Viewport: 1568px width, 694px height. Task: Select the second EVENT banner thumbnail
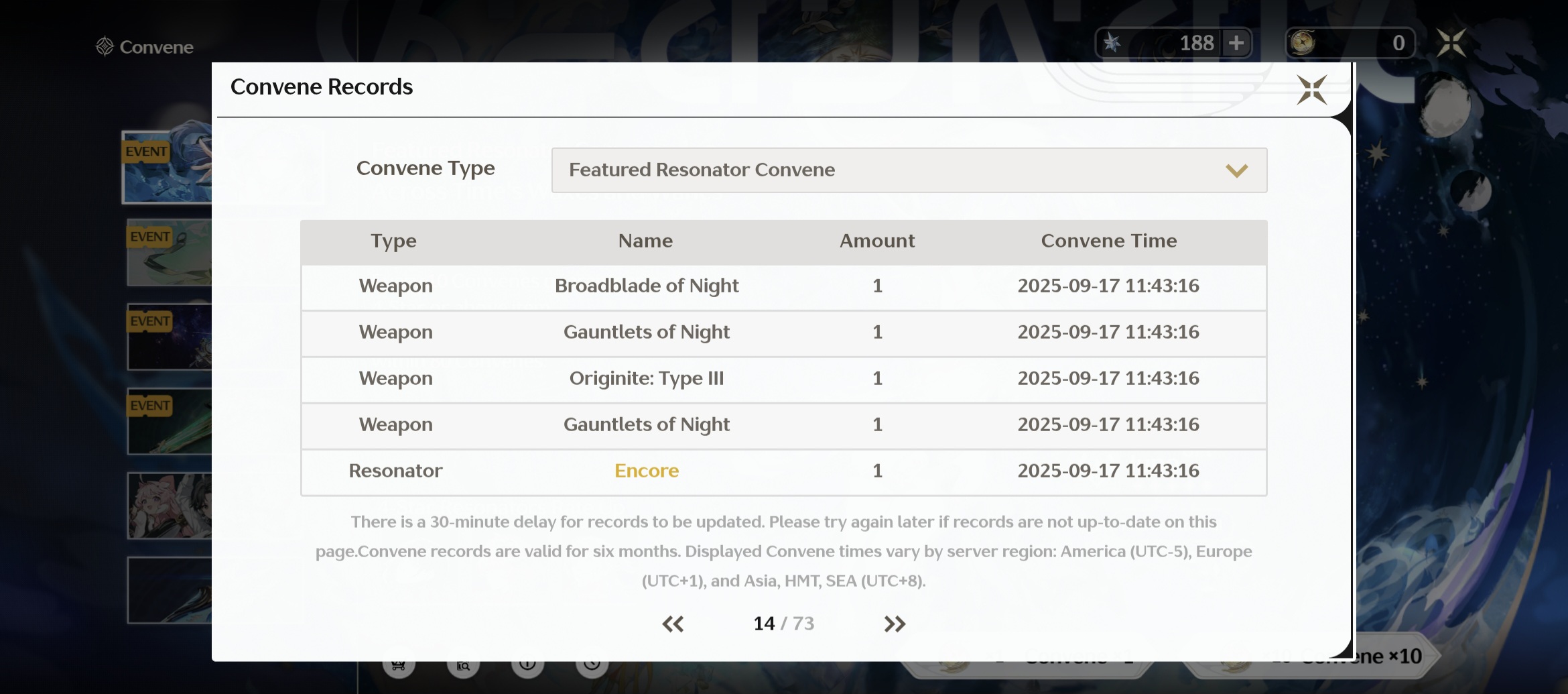pyautogui.click(x=170, y=253)
